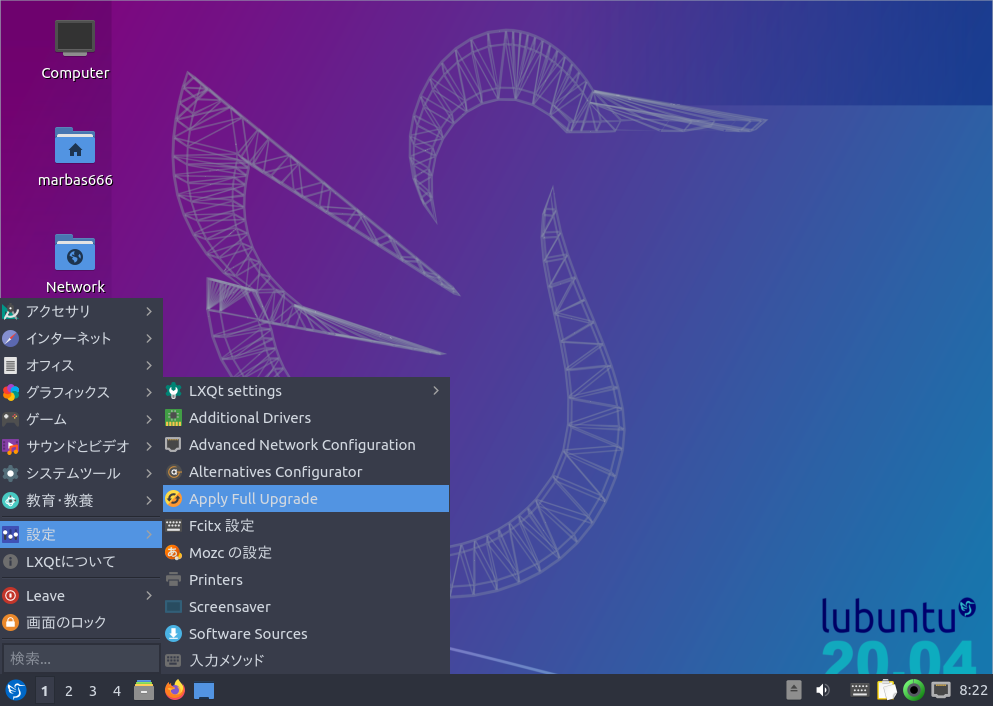Expand the インターネット submenu arrow
This screenshot has height=706, width=993.
(149, 339)
